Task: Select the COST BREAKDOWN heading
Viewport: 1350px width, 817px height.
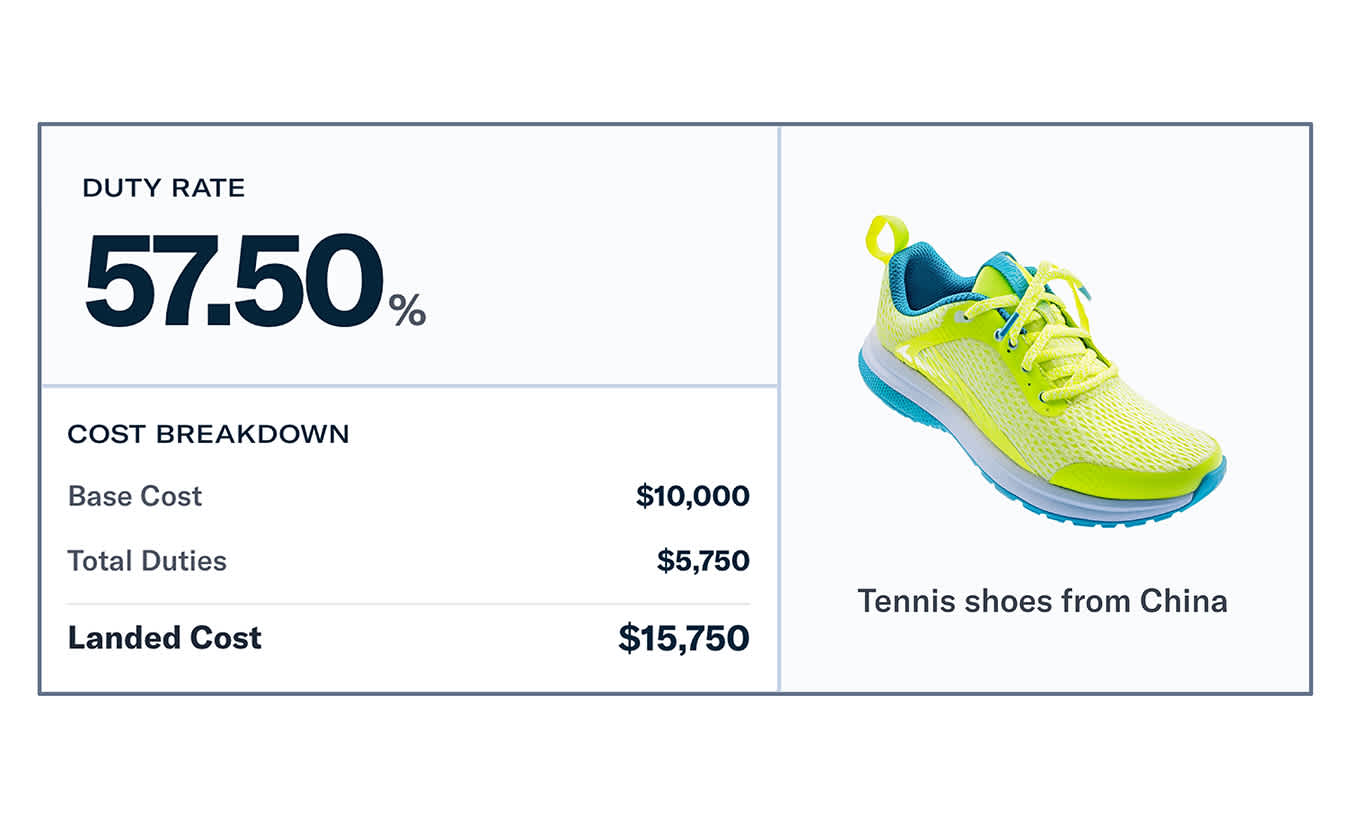Action: click(x=209, y=435)
